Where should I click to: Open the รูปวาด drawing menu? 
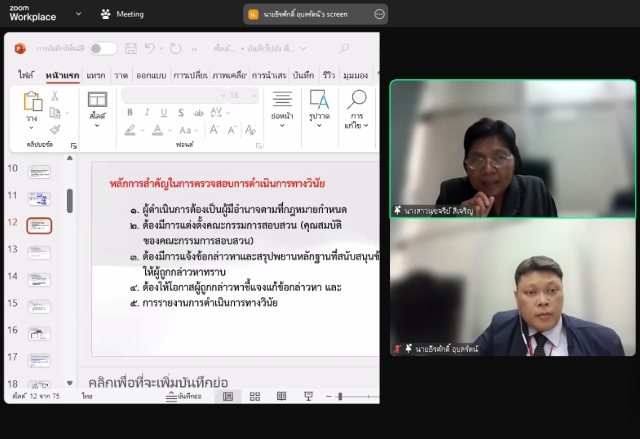(319, 109)
